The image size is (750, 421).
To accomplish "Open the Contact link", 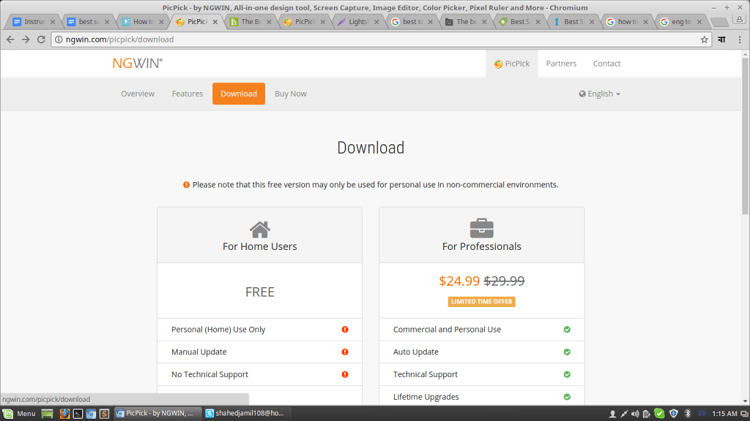I will pos(607,64).
